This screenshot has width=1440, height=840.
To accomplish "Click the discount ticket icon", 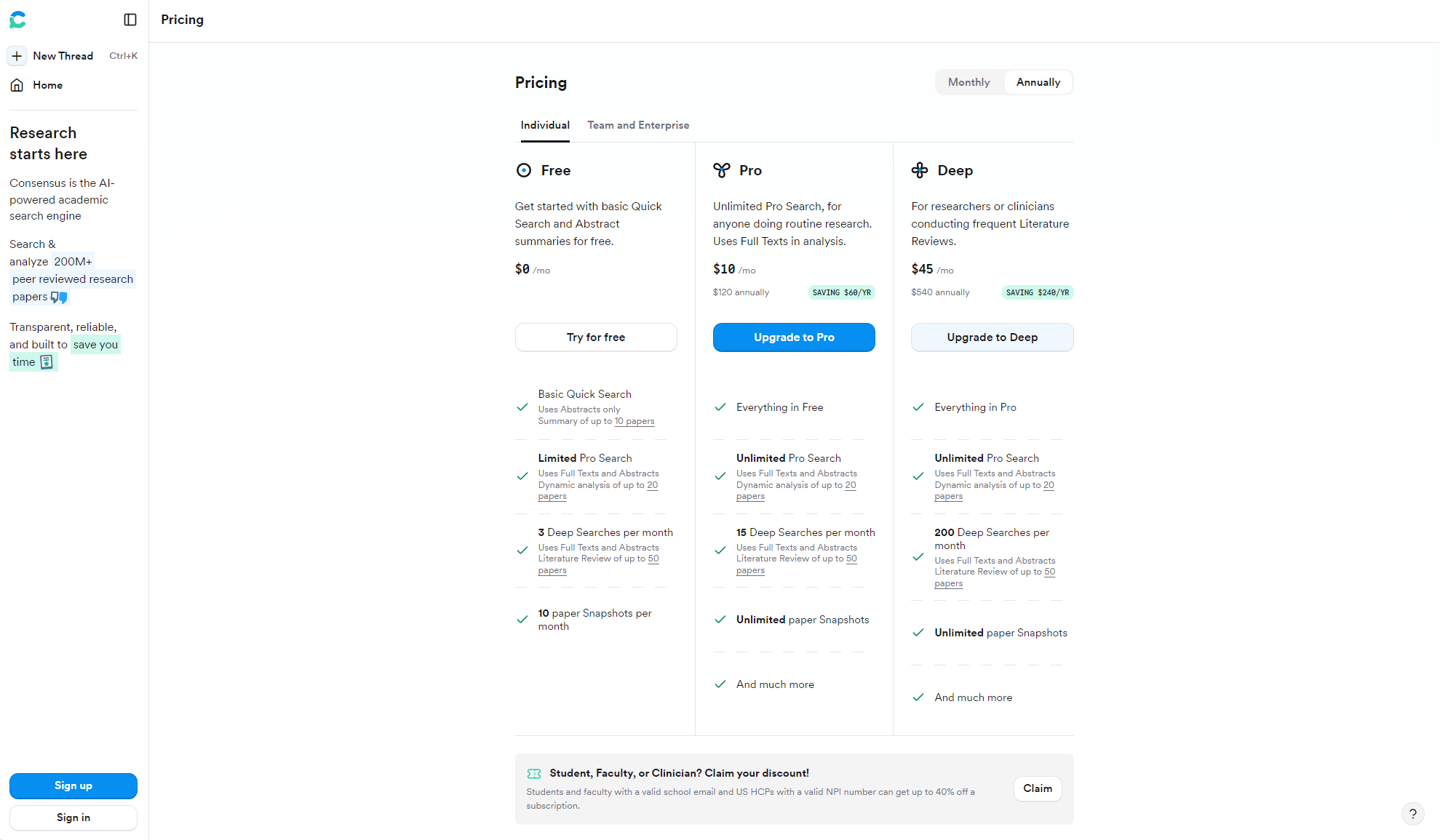I will click(x=534, y=774).
